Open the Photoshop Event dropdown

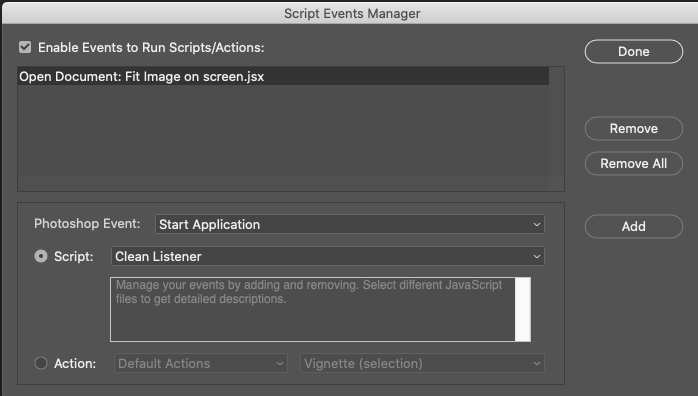coord(349,224)
